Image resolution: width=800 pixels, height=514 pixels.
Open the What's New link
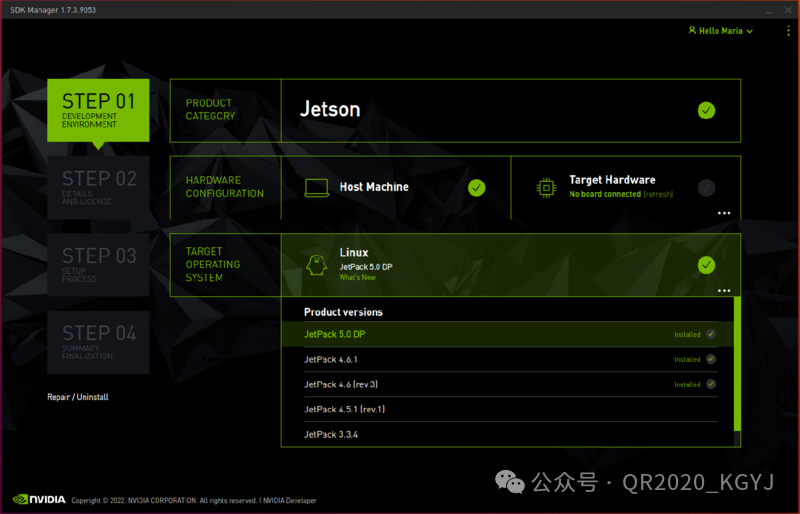click(x=357, y=278)
